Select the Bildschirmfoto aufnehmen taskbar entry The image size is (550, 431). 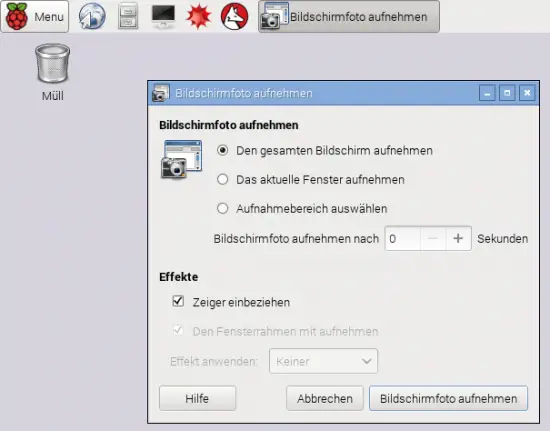point(349,16)
